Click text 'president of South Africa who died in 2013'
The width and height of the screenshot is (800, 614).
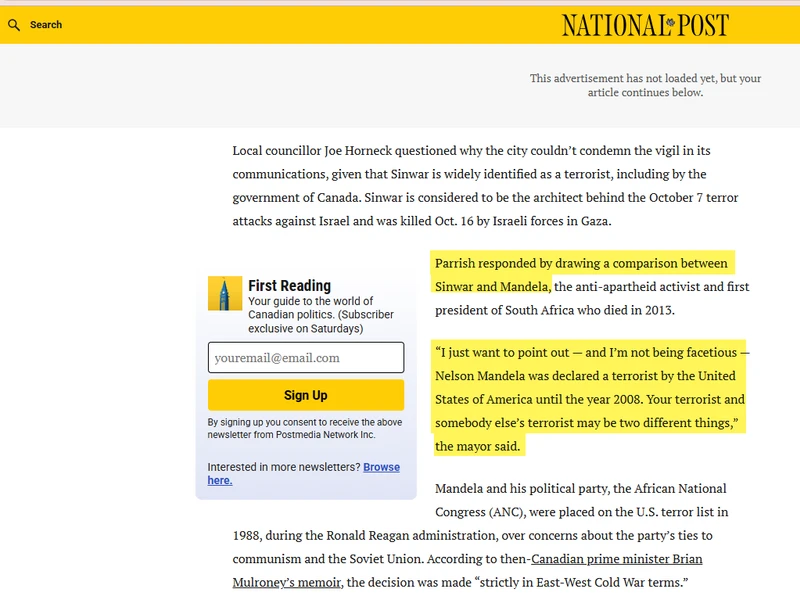tap(555, 310)
